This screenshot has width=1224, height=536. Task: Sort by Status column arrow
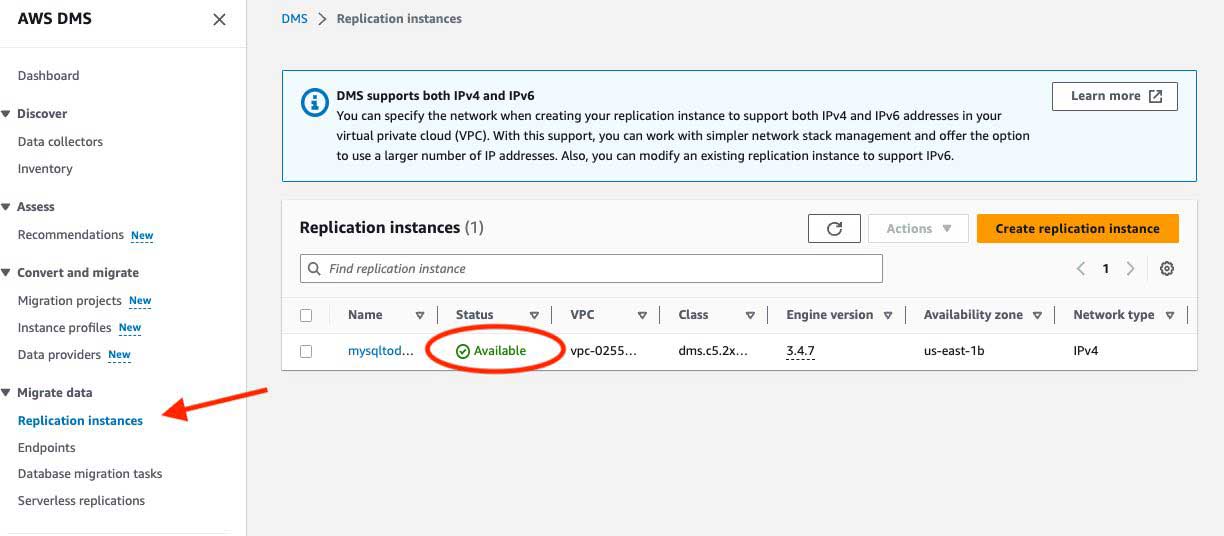click(x=534, y=315)
